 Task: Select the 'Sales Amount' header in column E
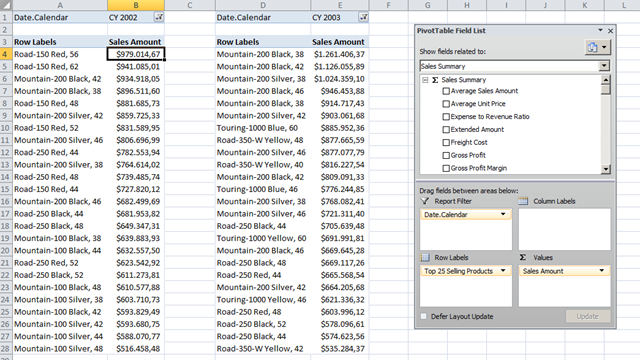(340, 42)
